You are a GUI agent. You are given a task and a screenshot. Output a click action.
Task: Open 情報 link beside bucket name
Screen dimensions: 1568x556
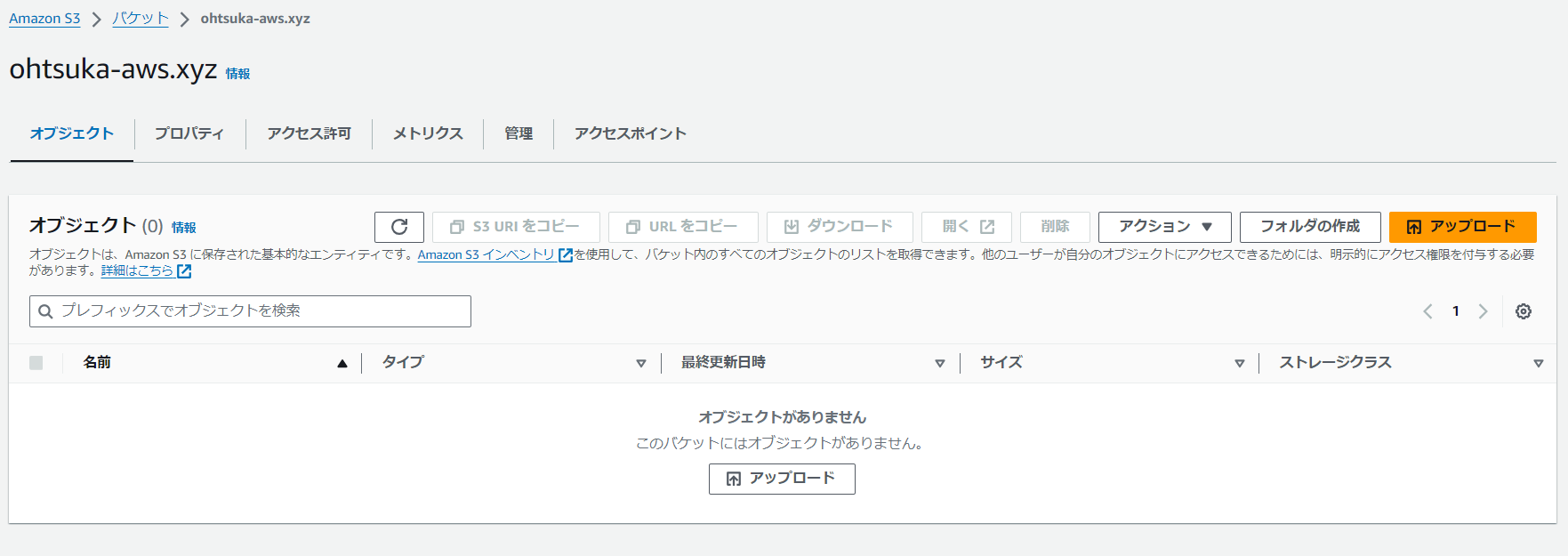pos(237,74)
